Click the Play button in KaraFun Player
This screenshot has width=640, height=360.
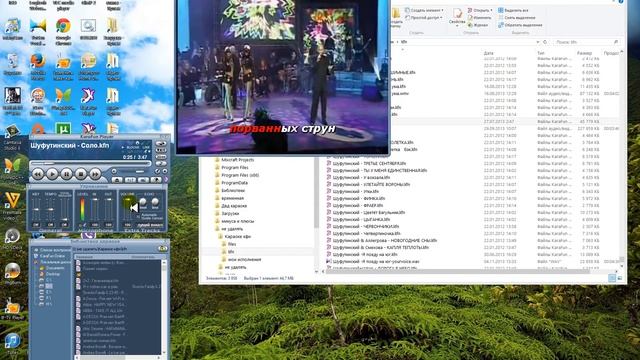point(52,174)
